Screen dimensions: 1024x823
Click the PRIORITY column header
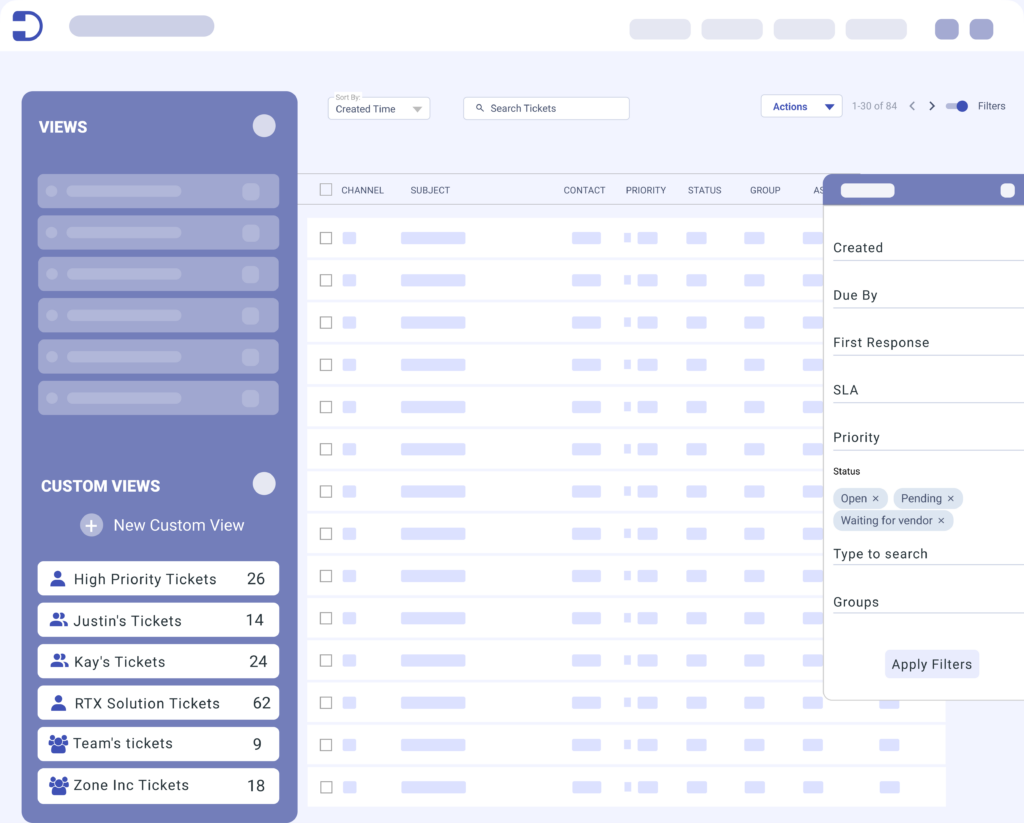(x=645, y=190)
